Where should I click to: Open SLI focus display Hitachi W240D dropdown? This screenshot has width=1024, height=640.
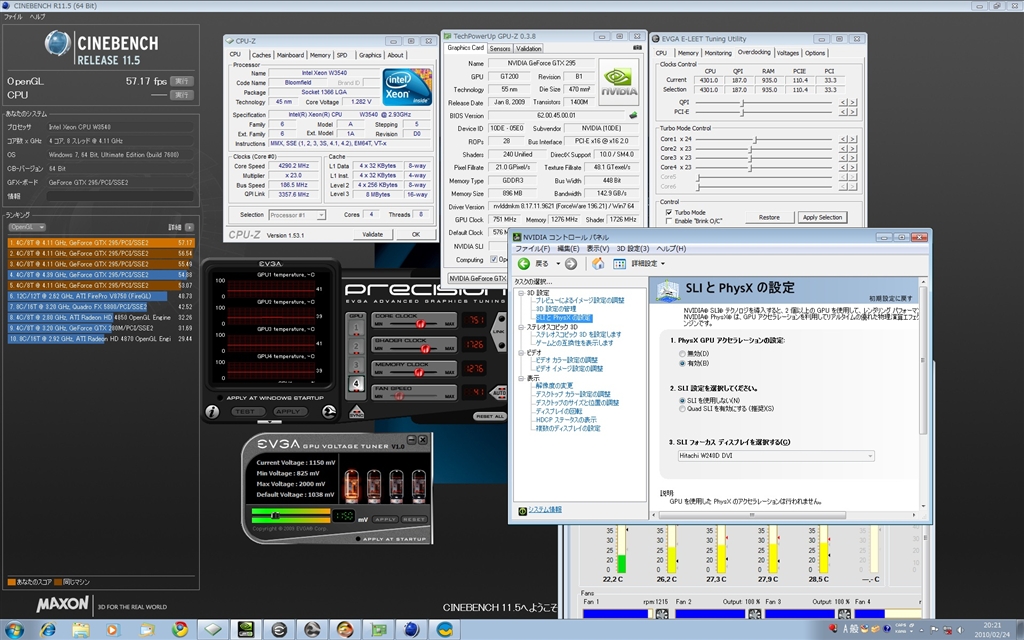pyautogui.click(x=776, y=456)
